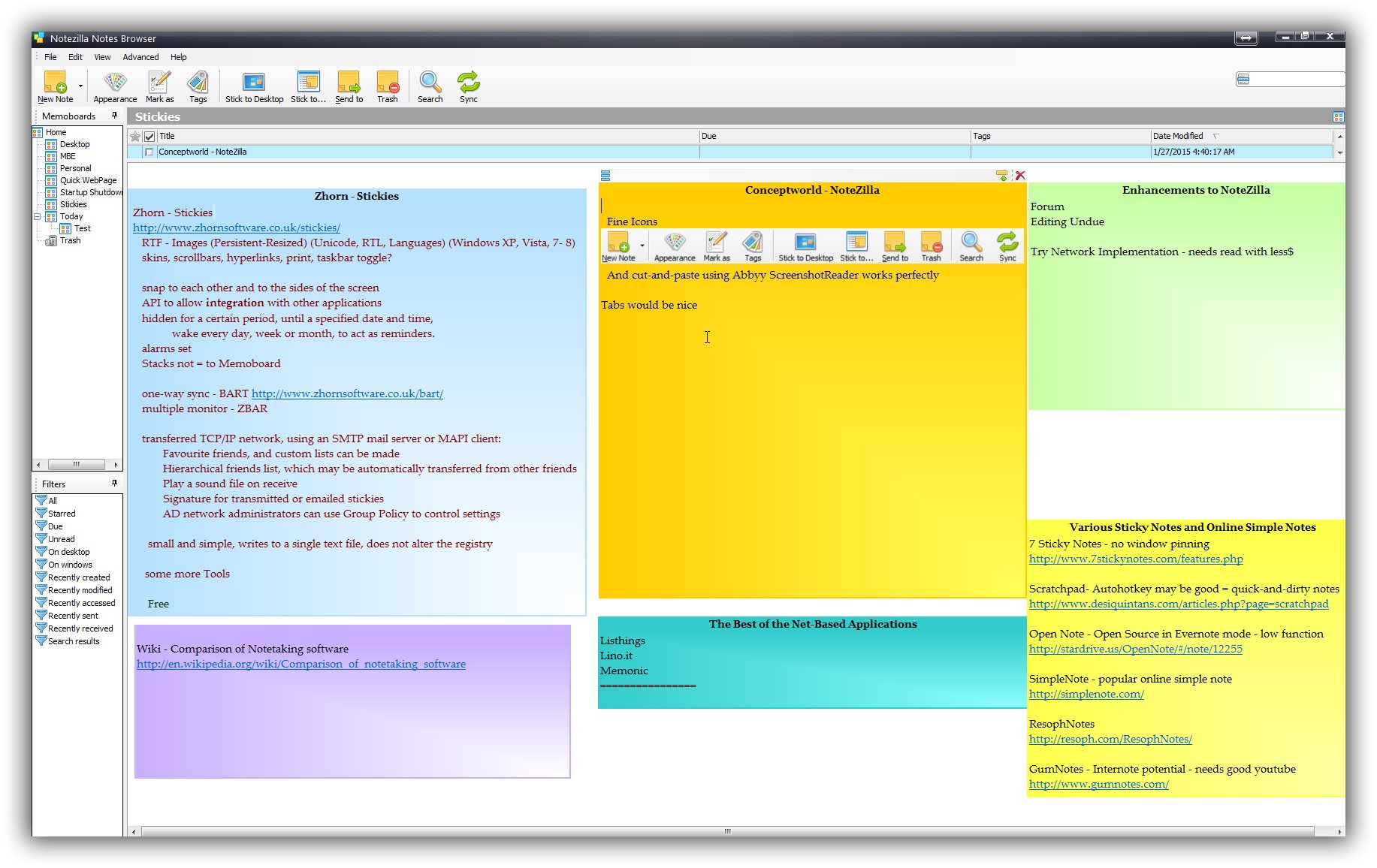Open the Advanced menu

pyautogui.click(x=140, y=57)
